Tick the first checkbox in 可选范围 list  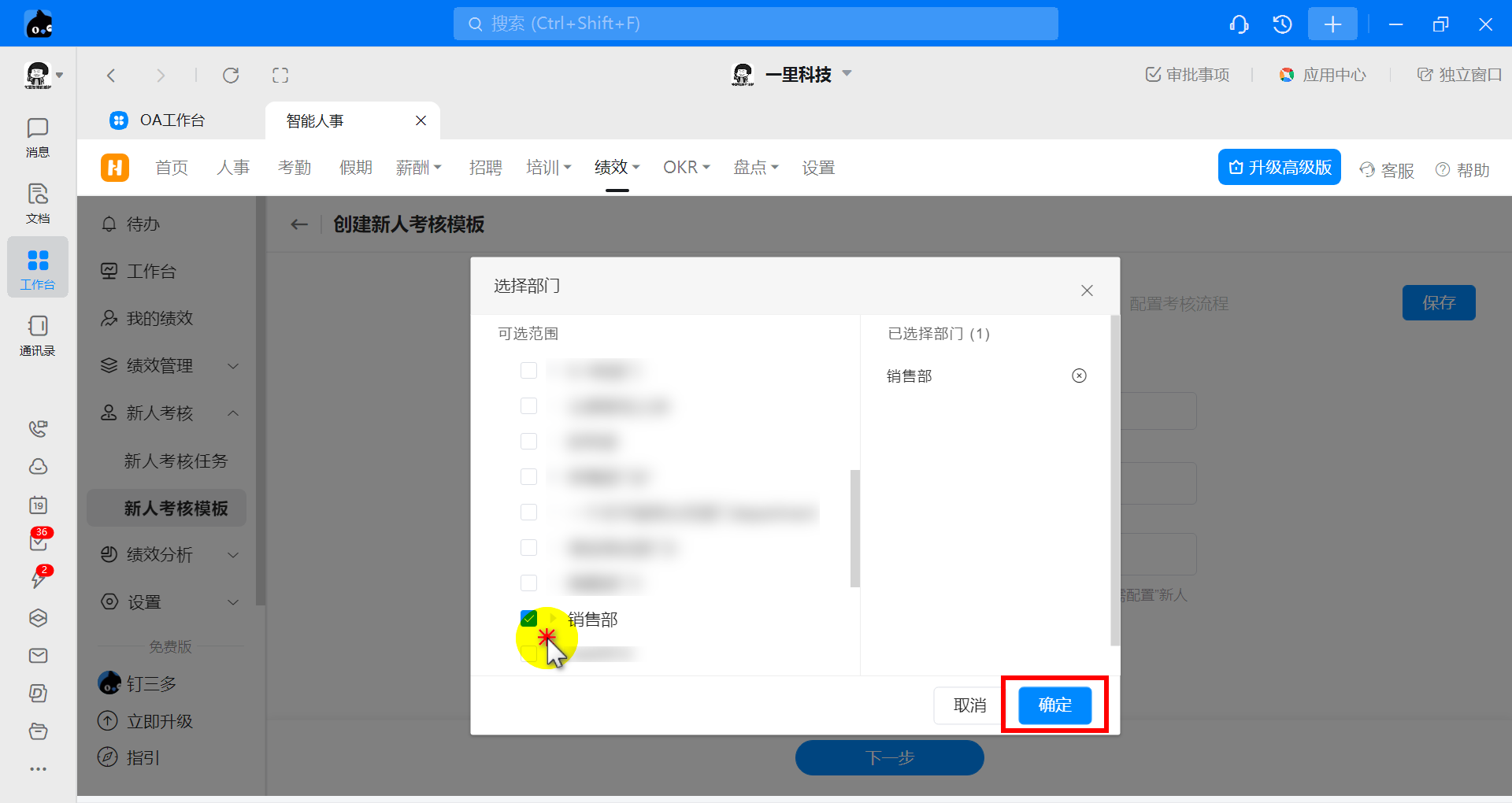tap(529, 370)
